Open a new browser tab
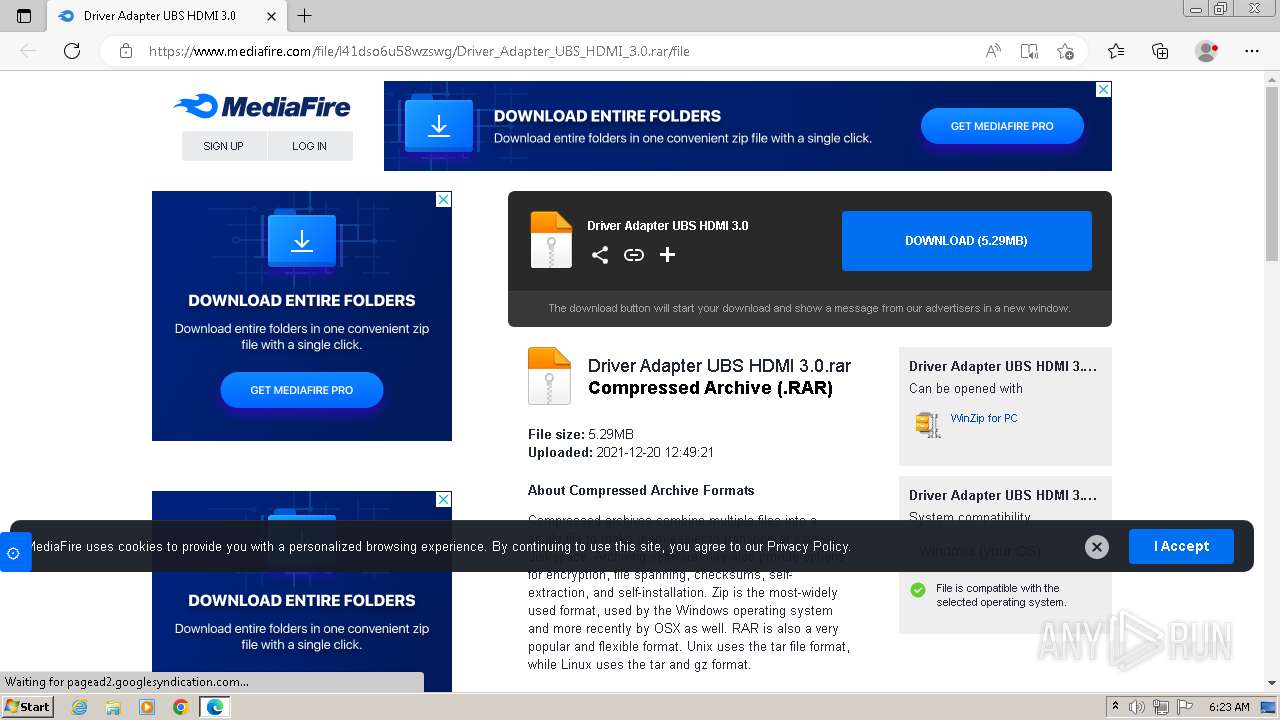The width and height of the screenshot is (1280, 720). point(305,16)
